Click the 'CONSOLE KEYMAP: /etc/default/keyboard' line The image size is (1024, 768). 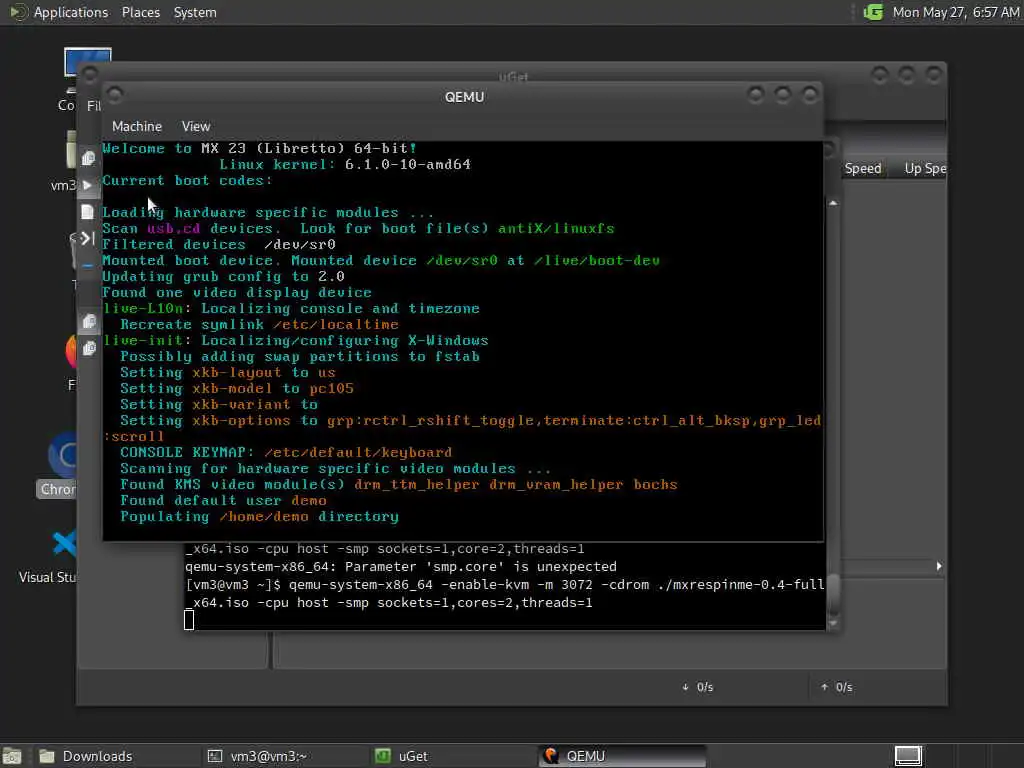pos(286,453)
